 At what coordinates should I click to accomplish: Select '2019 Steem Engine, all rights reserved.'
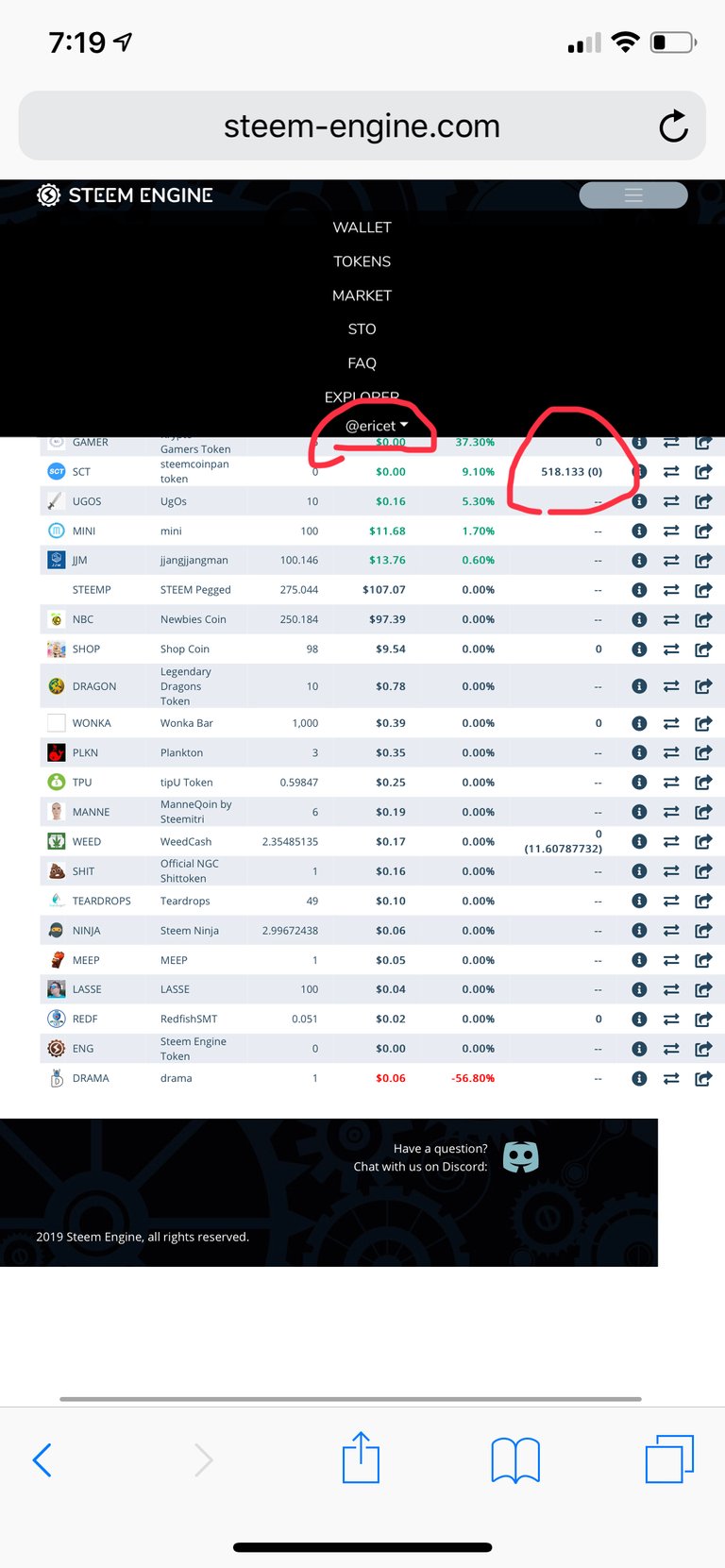click(143, 1237)
